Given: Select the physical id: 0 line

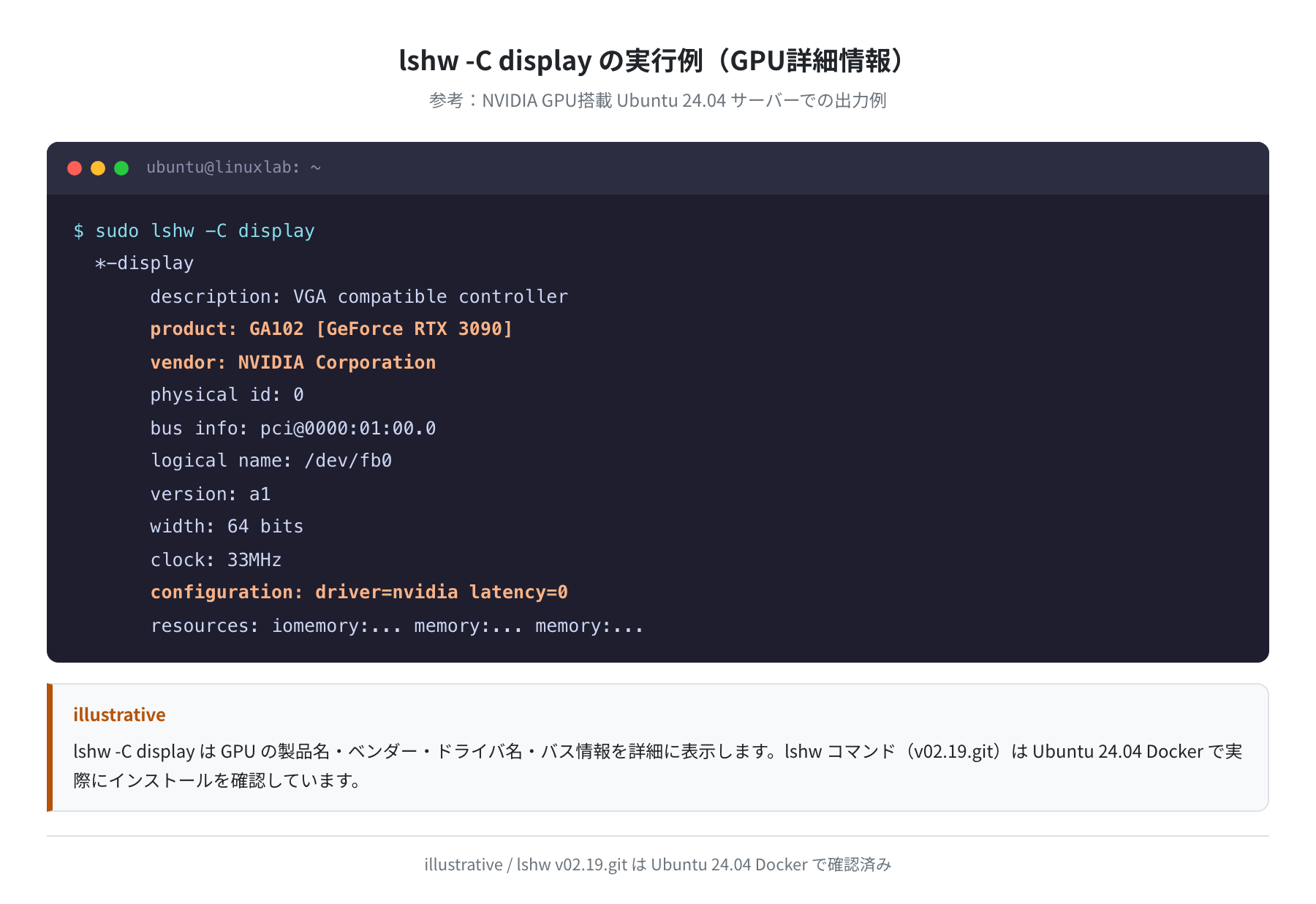Looking at the screenshot, I should (x=227, y=395).
